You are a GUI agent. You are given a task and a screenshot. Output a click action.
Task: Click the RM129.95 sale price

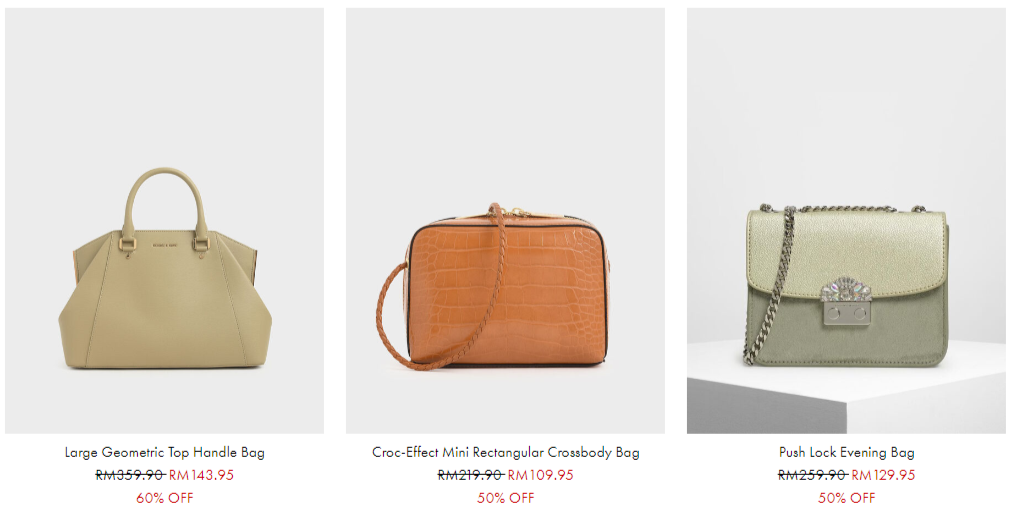[883, 475]
